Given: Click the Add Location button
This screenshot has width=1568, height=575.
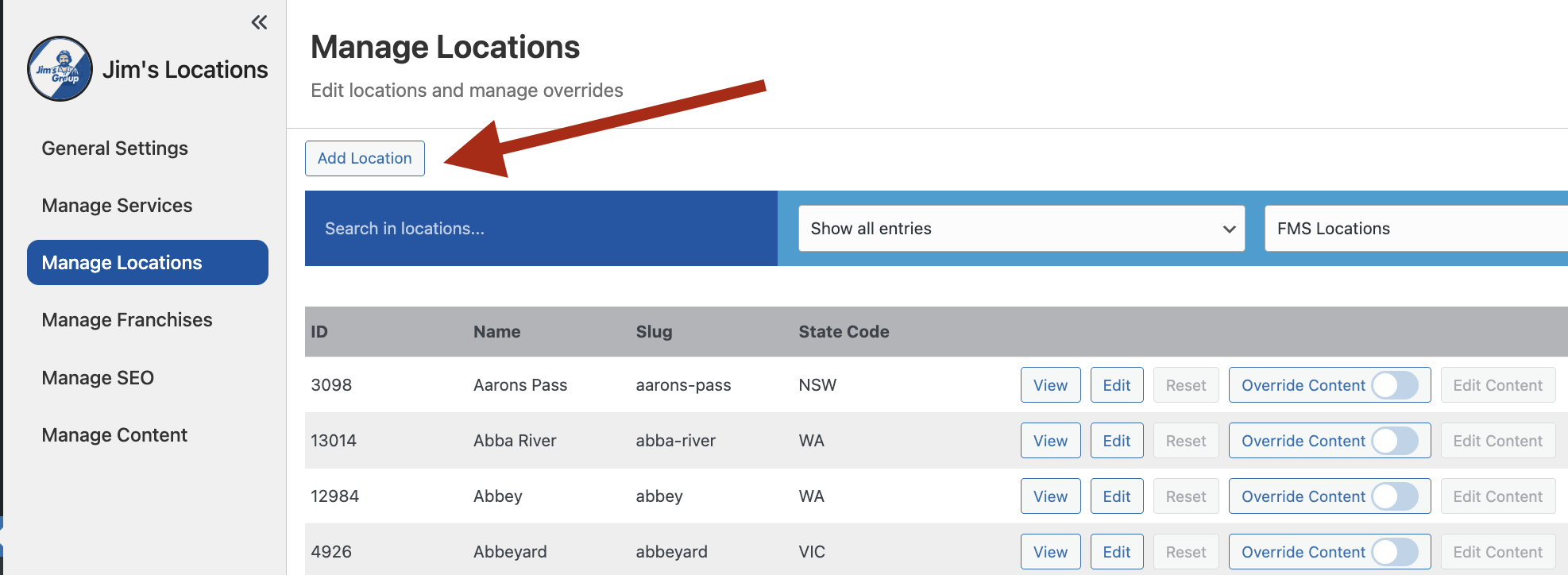Looking at the screenshot, I should [365, 158].
